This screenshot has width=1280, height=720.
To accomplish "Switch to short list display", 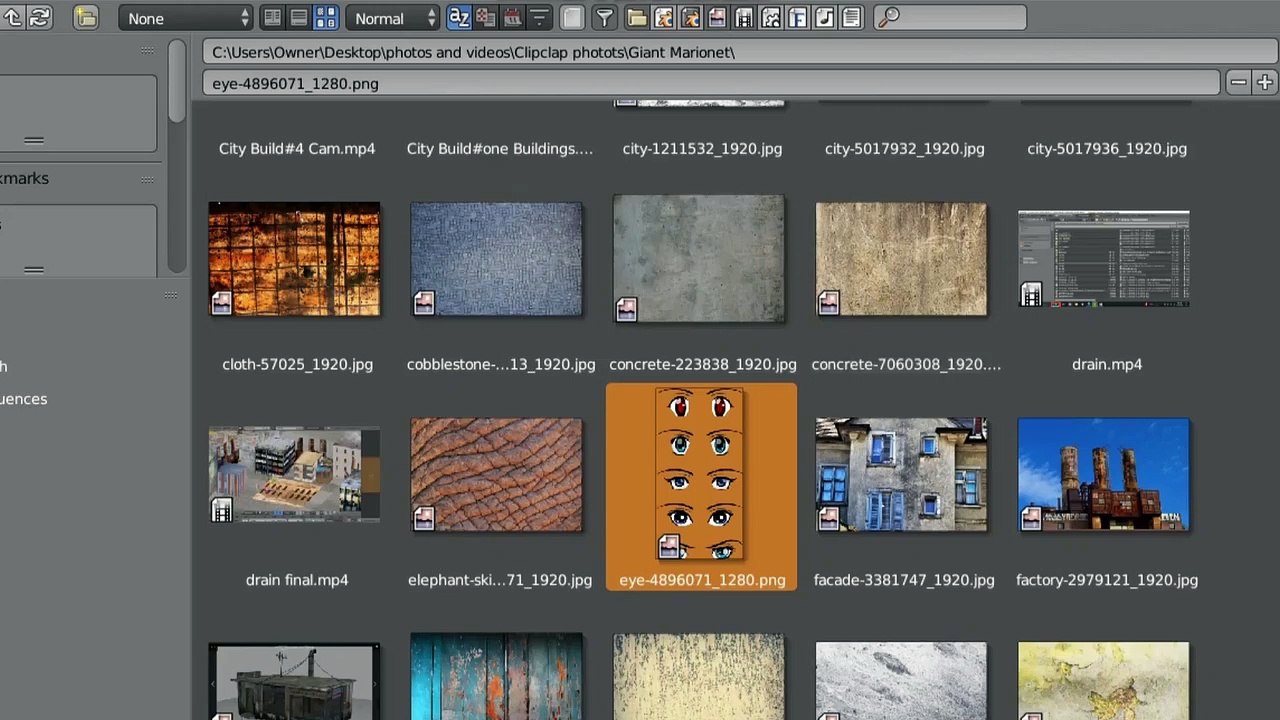I will tap(272, 18).
